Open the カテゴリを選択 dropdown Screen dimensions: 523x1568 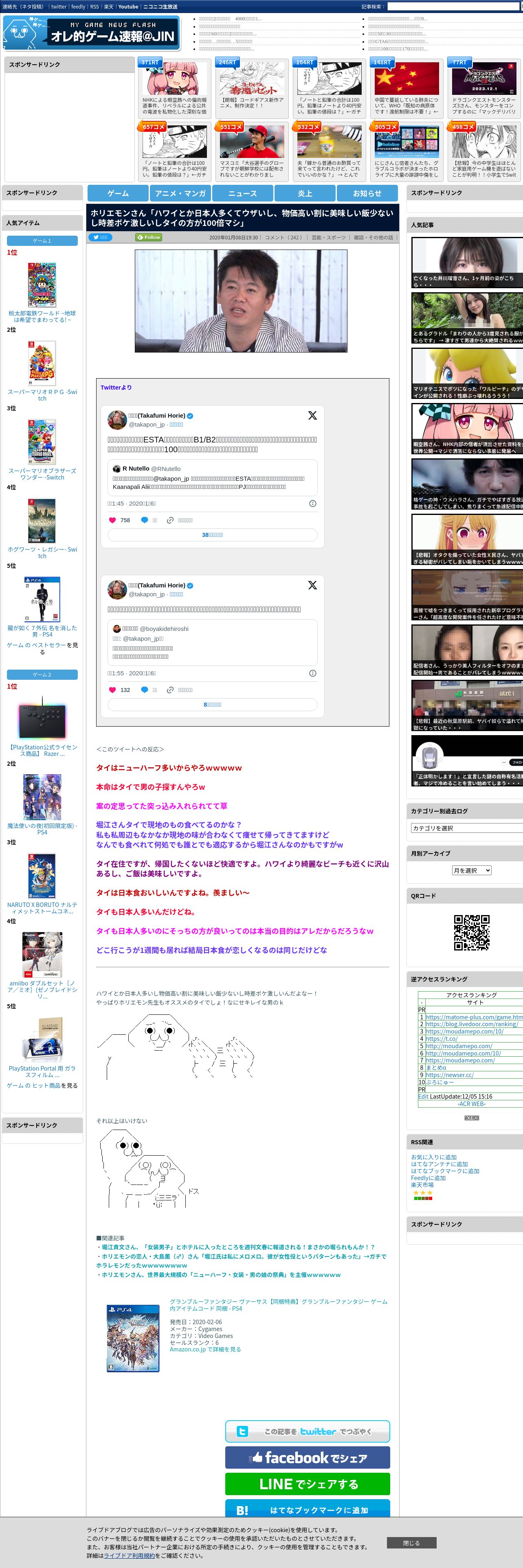(467, 828)
